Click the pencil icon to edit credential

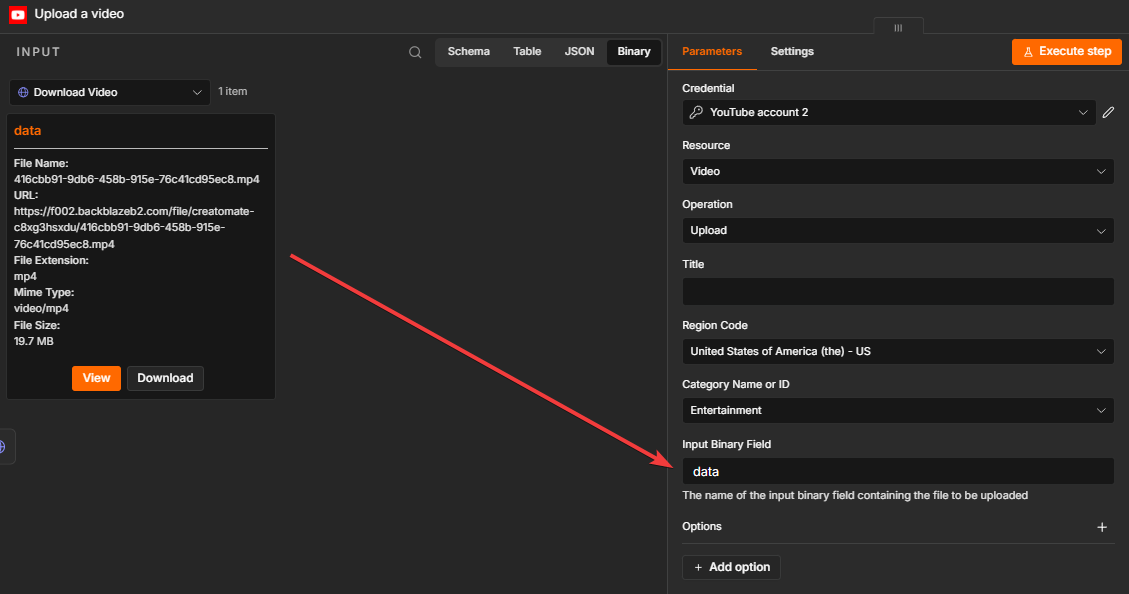tap(1108, 112)
